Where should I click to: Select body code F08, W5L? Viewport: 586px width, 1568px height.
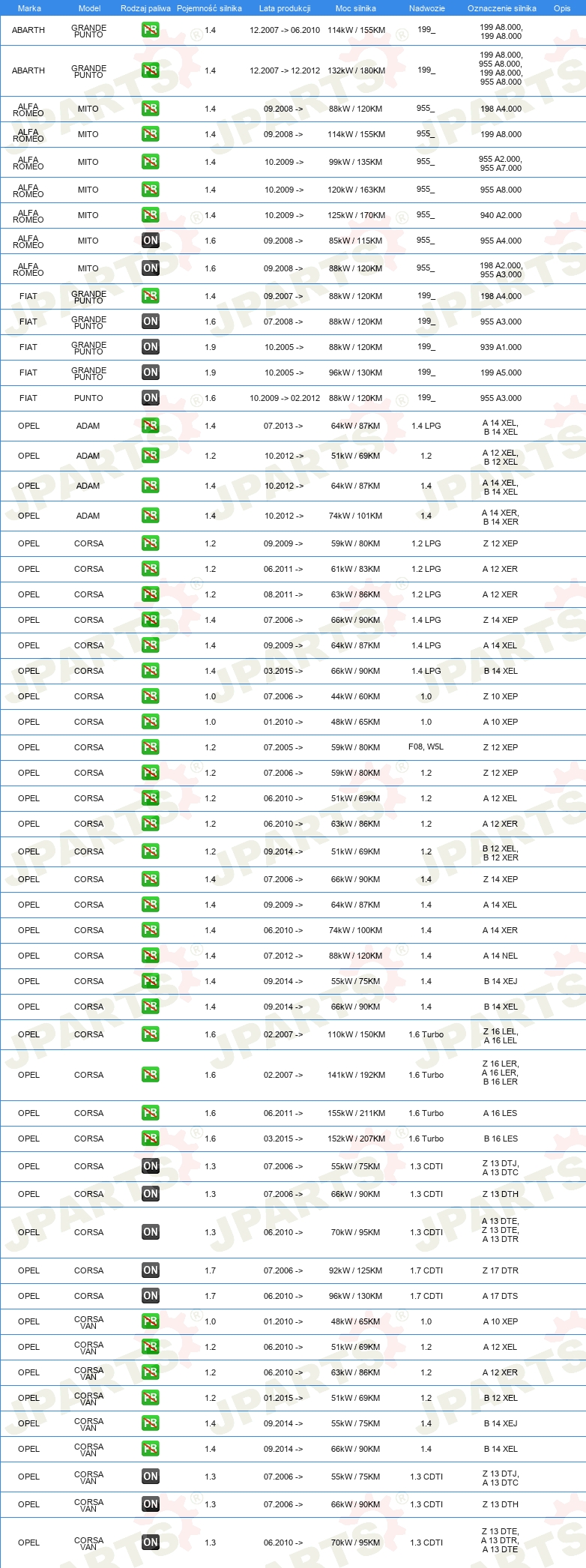[426, 747]
